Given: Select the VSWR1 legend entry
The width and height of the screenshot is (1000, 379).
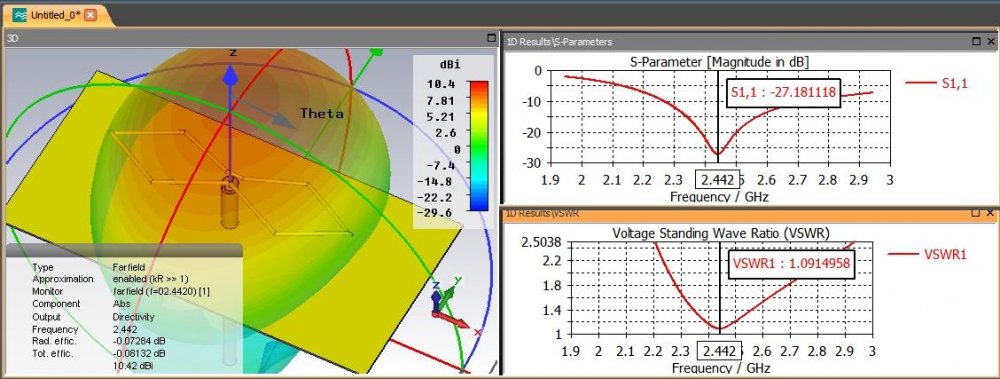Looking at the screenshot, I should [x=928, y=254].
